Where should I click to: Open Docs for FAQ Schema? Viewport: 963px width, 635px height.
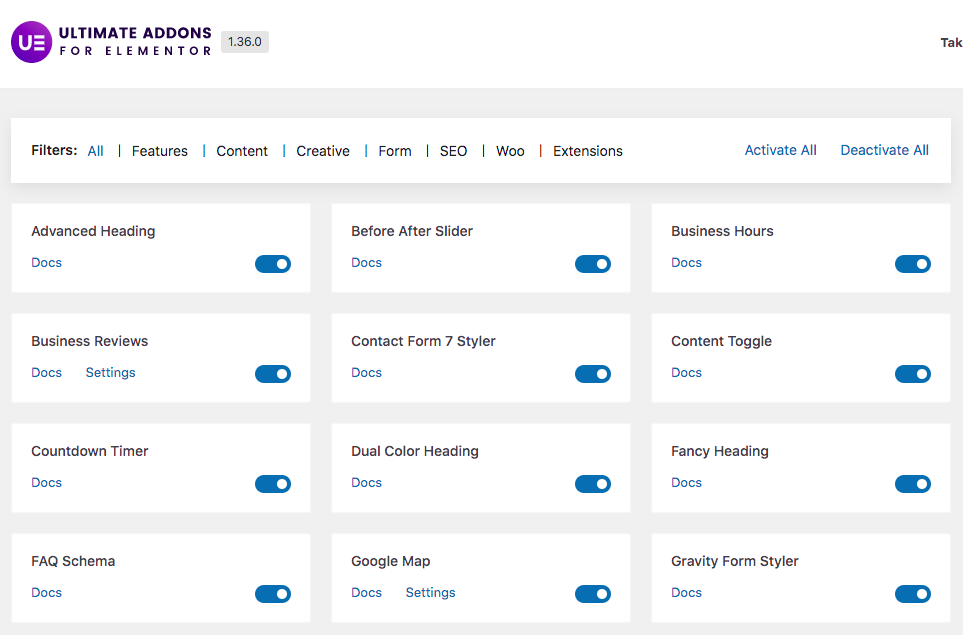click(46, 593)
